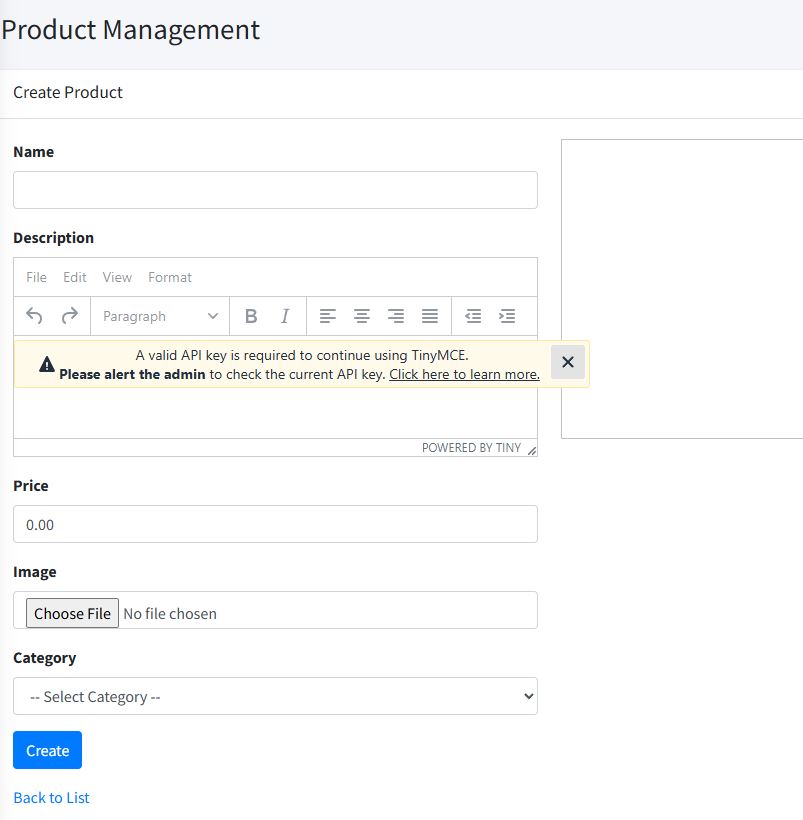Image resolution: width=803 pixels, height=820 pixels.
Task: Click the Redo arrow in editor toolbar
Action: (69, 316)
